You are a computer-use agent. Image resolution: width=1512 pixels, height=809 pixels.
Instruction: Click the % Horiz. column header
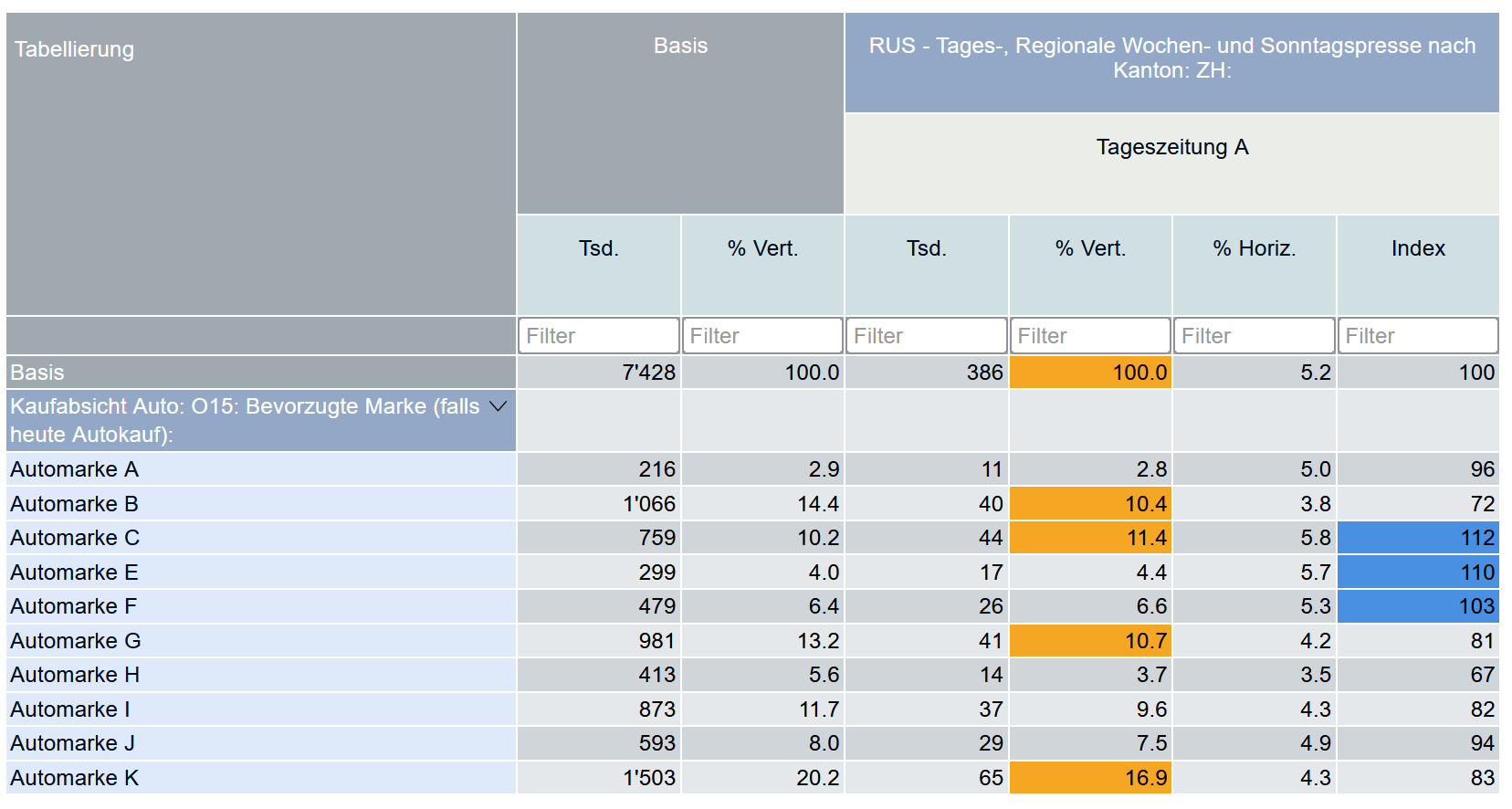click(1254, 248)
